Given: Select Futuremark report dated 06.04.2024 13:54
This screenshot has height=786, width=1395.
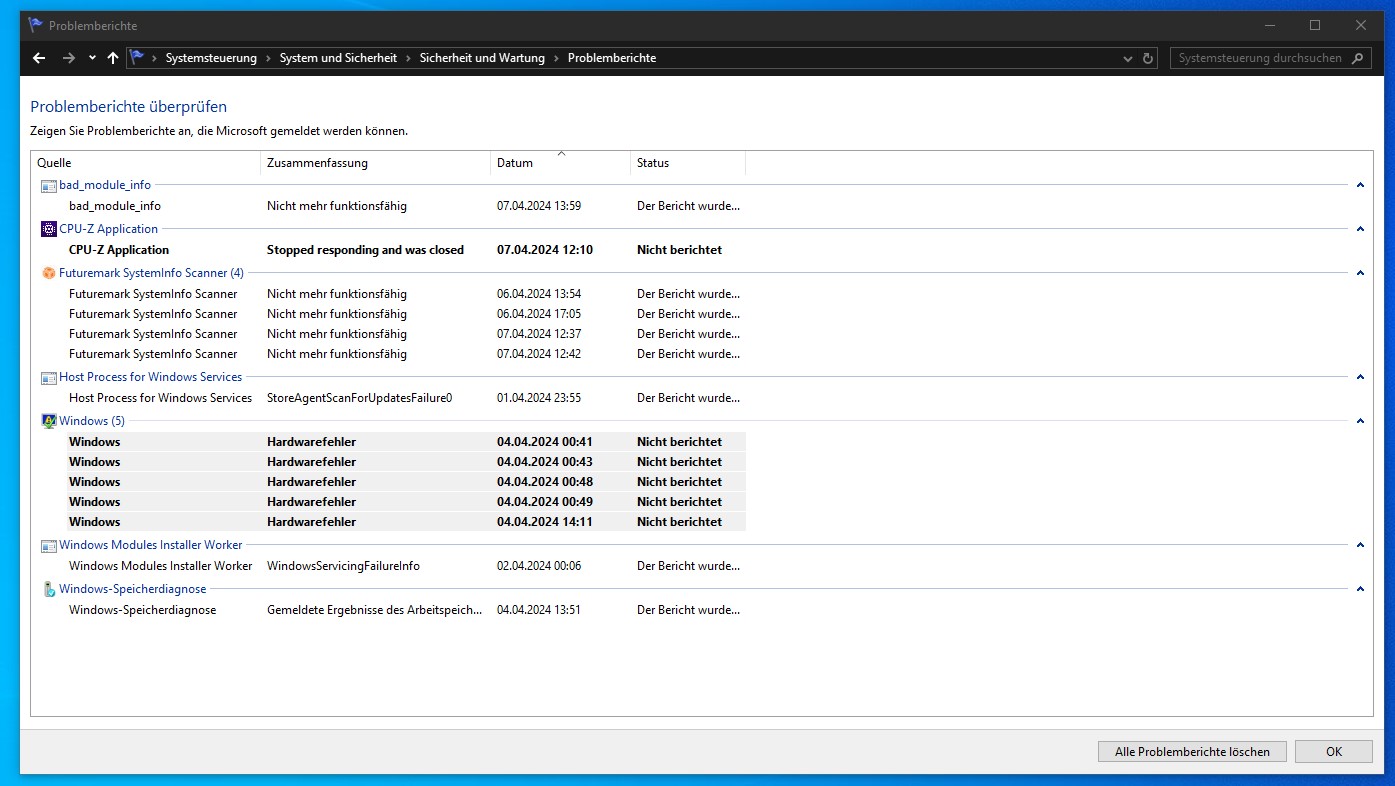Looking at the screenshot, I should click(406, 294).
